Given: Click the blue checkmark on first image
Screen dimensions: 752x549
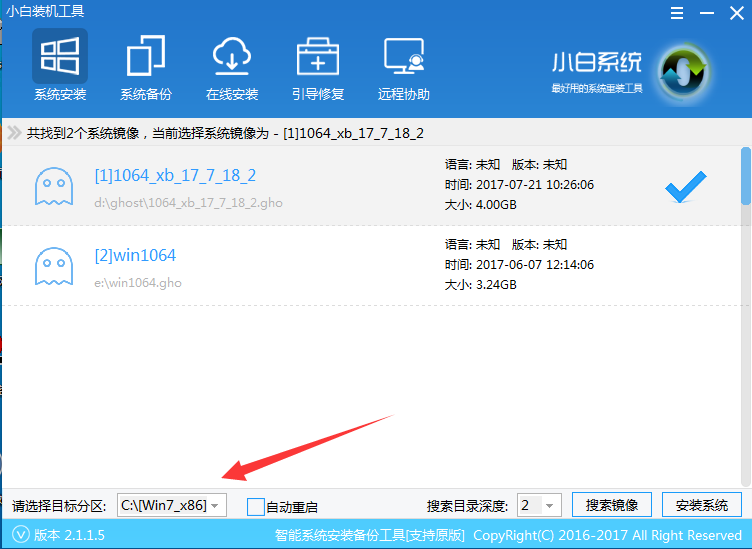Looking at the screenshot, I should (x=685, y=187).
